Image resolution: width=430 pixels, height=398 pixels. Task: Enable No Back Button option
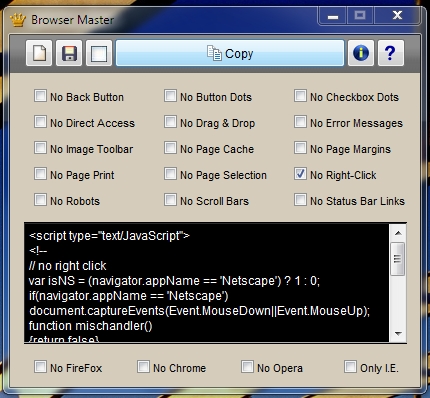tap(40, 96)
